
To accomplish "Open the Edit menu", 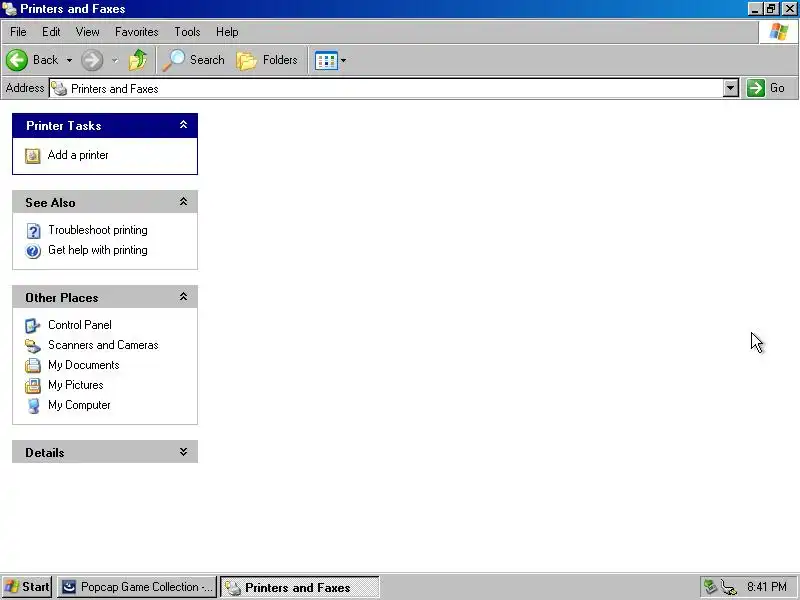I will point(51,32).
